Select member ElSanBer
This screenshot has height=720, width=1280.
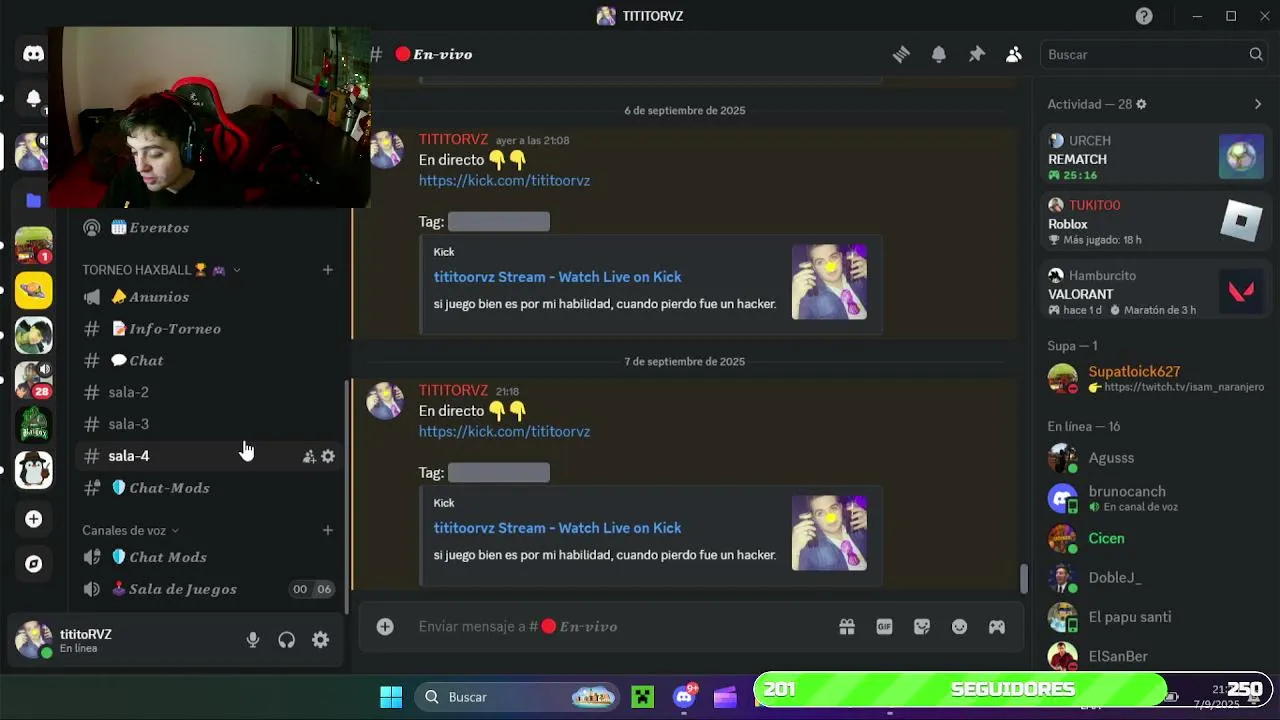point(1155,656)
